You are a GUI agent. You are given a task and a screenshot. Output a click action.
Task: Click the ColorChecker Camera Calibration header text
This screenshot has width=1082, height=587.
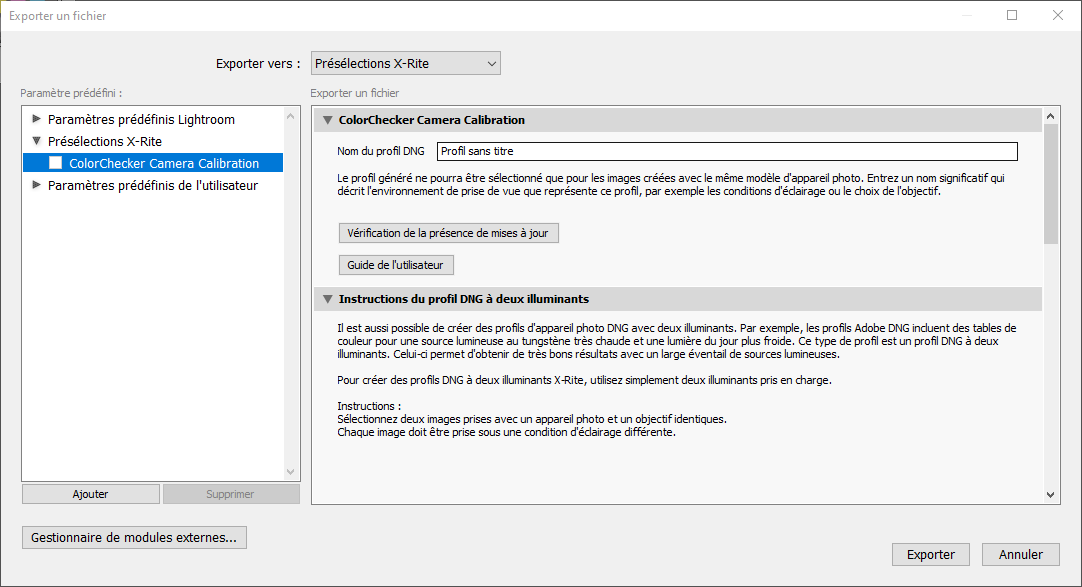click(x=432, y=120)
